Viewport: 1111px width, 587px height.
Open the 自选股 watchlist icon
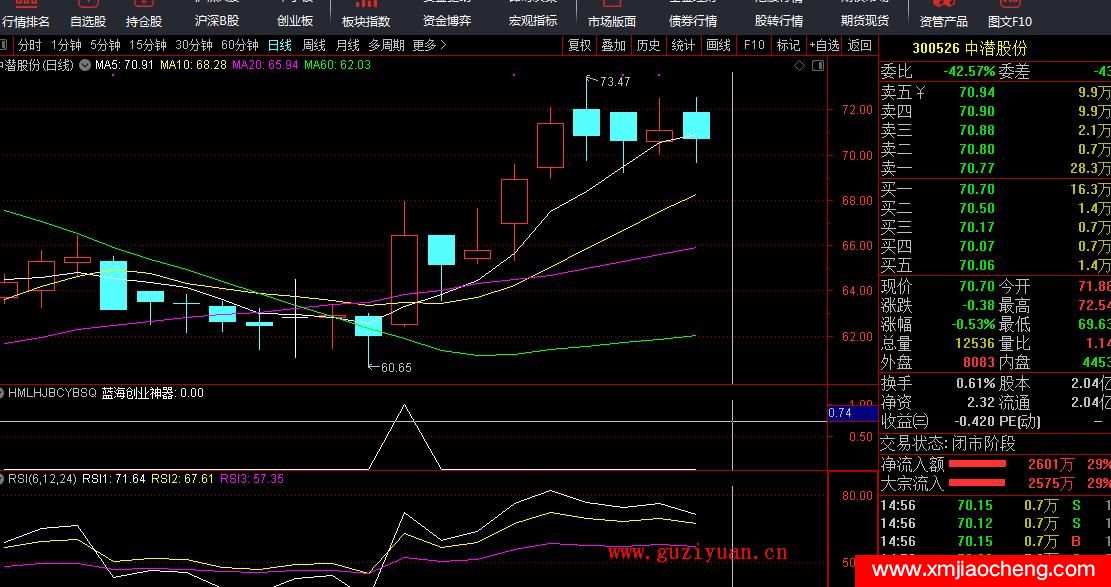(x=88, y=20)
